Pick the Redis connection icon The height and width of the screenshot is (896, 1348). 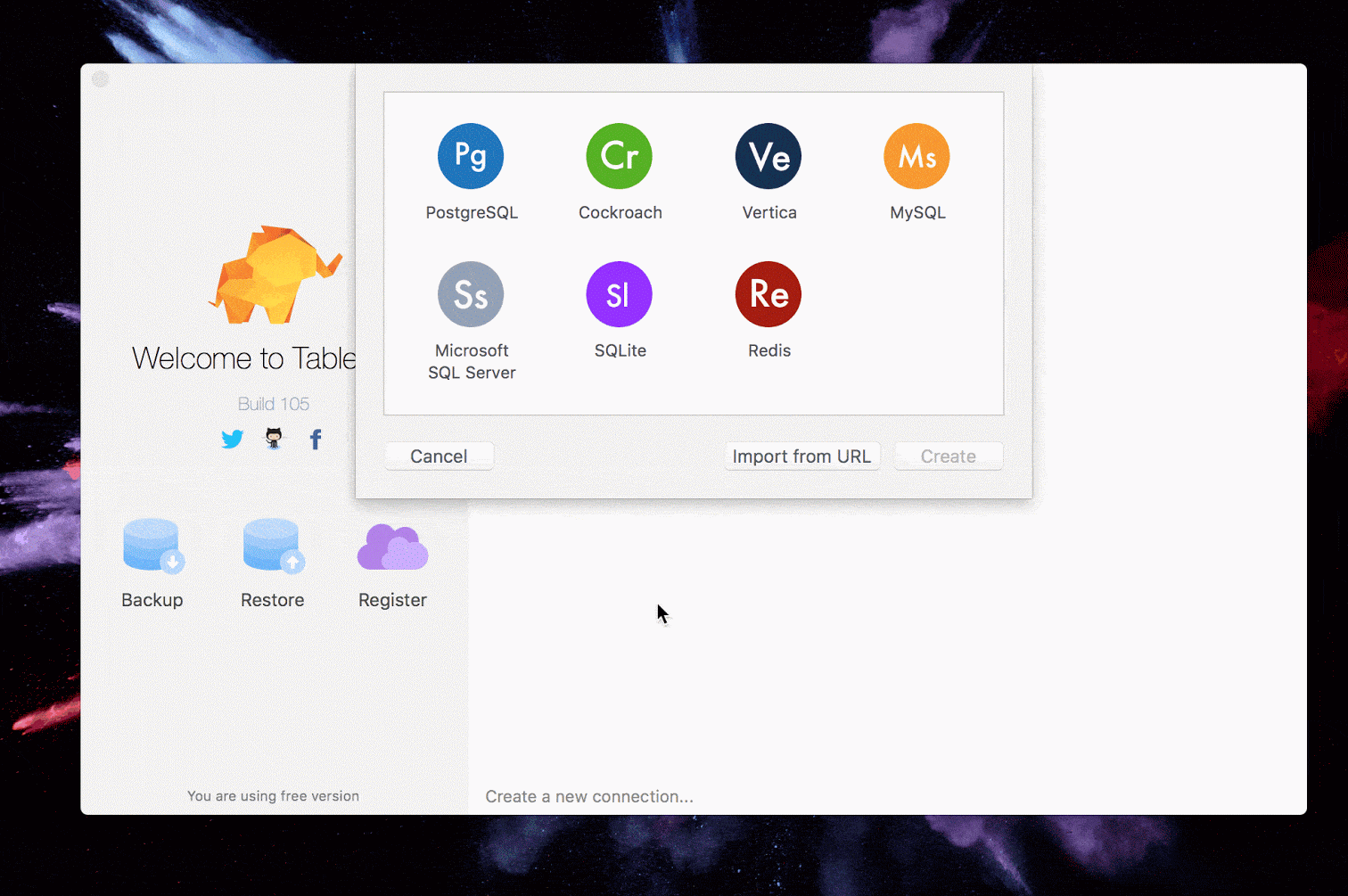click(769, 294)
